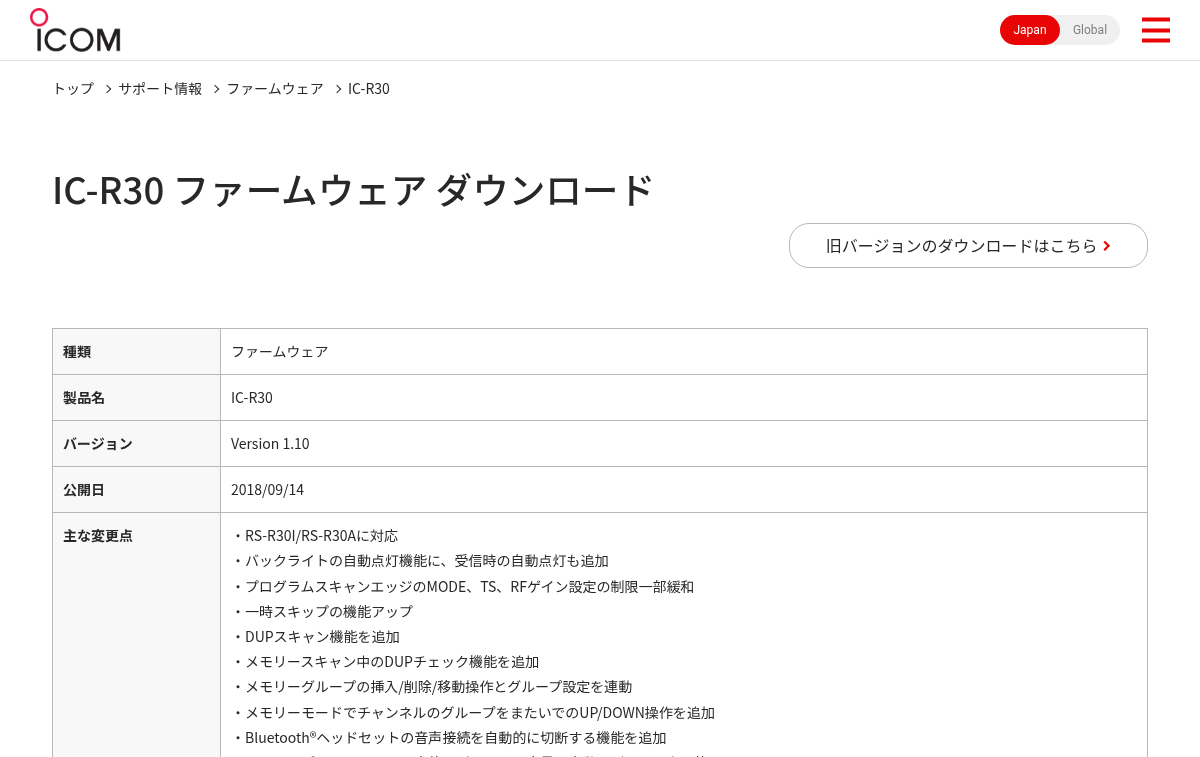This screenshot has height=757, width=1200.
Task: Select the Version 1.10 cell
Action: pos(684,444)
